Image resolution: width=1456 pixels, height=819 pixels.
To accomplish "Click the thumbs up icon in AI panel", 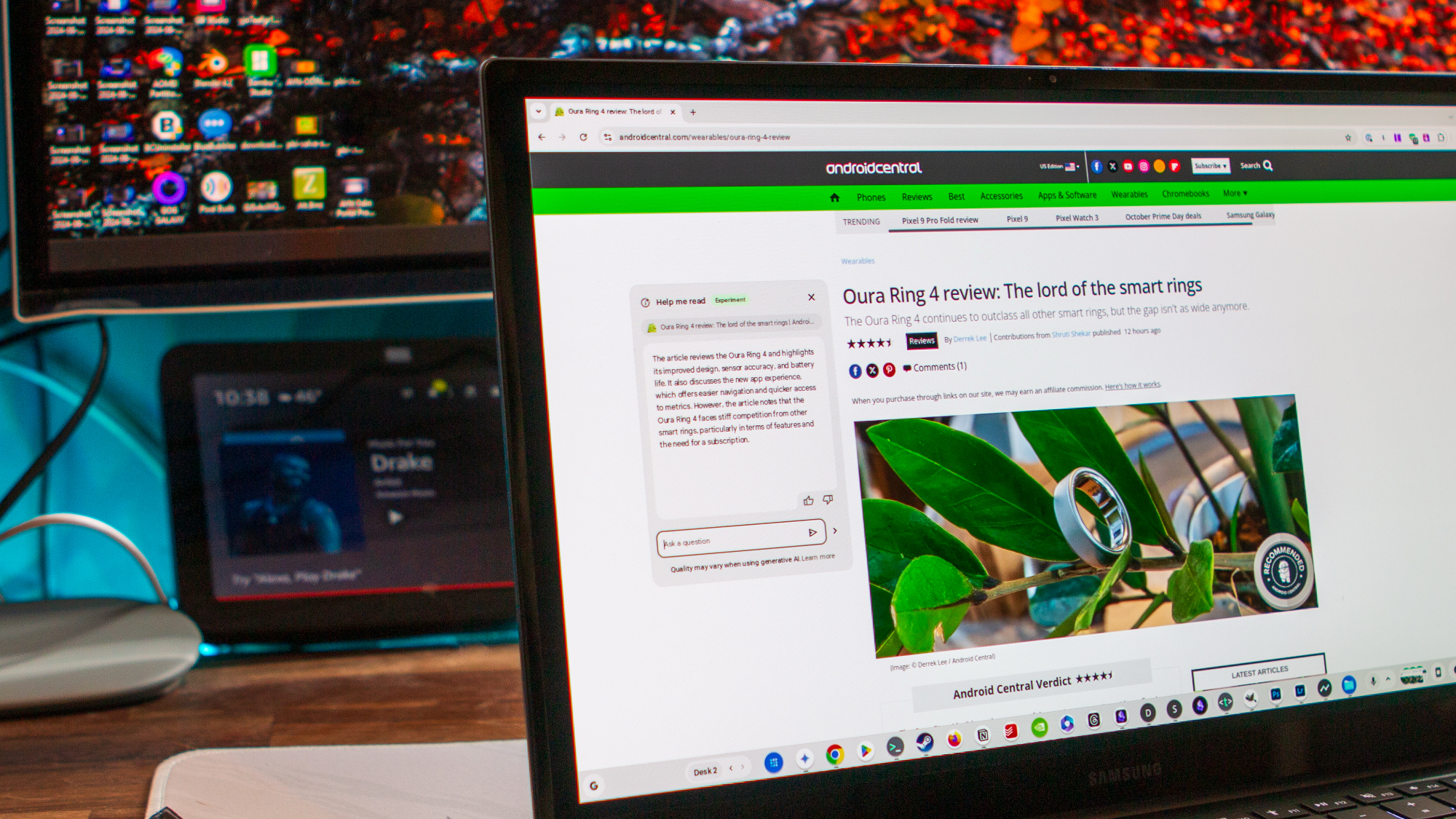I will pos(807,498).
